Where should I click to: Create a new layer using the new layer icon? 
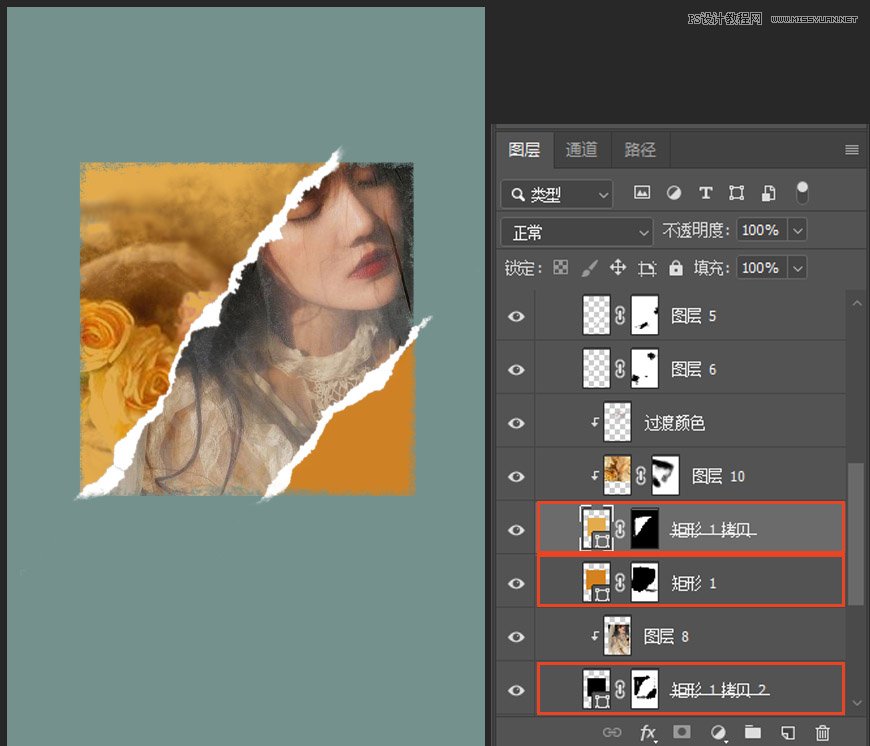point(786,732)
